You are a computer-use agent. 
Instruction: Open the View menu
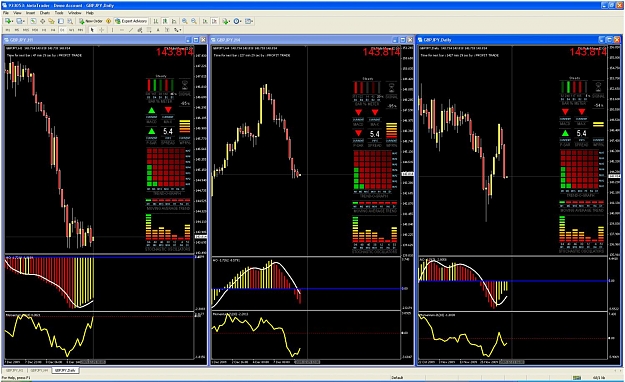pos(17,13)
